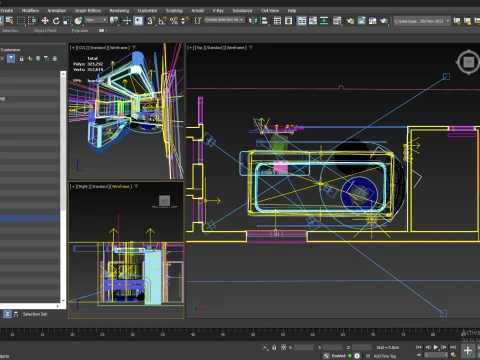The height and width of the screenshot is (360, 480).
Task: Click ViewCube in Top viewport
Action: point(469,62)
